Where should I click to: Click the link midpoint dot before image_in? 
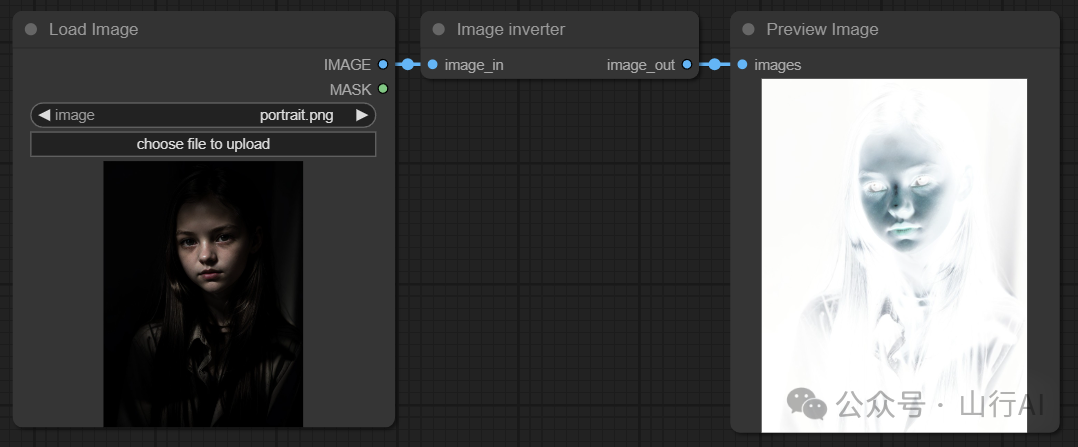click(x=407, y=65)
